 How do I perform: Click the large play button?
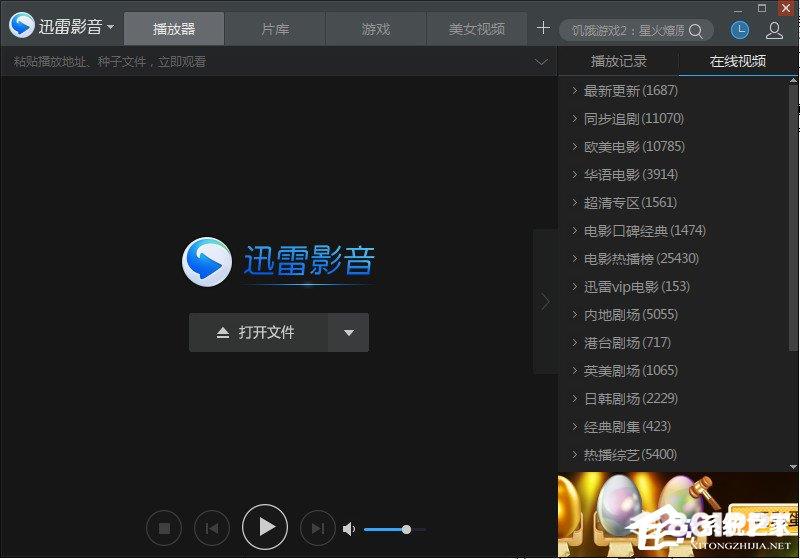tap(265, 527)
